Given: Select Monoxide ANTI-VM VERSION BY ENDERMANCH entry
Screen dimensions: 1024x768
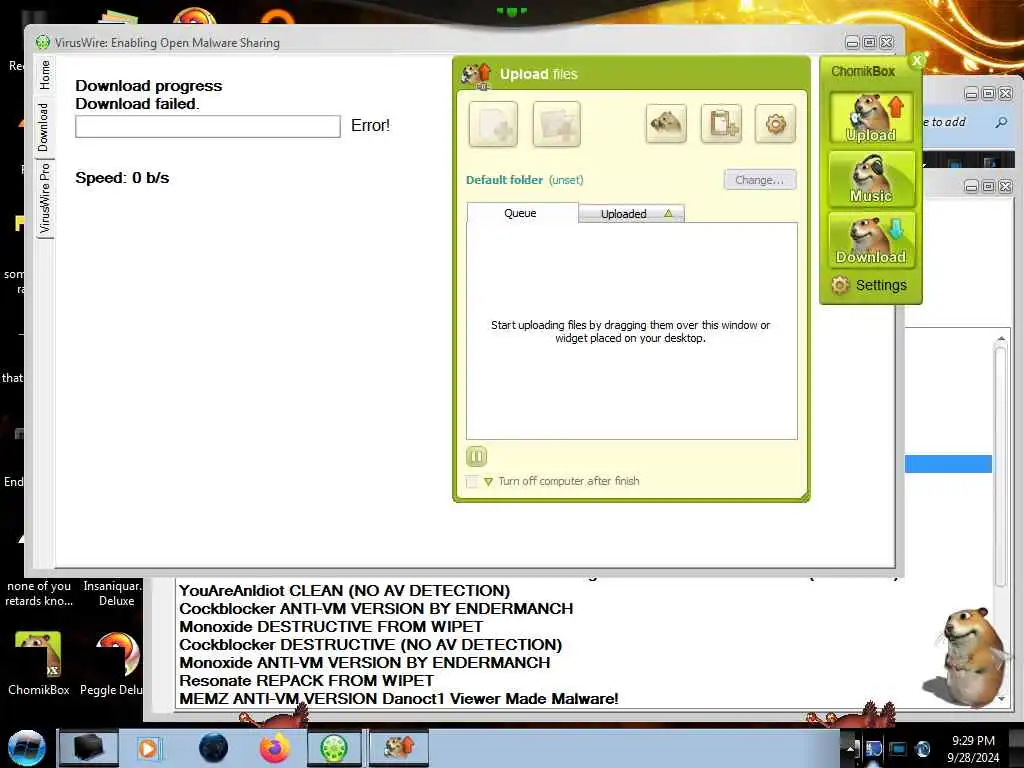Looking at the screenshot, I should [x=364, y=662].
